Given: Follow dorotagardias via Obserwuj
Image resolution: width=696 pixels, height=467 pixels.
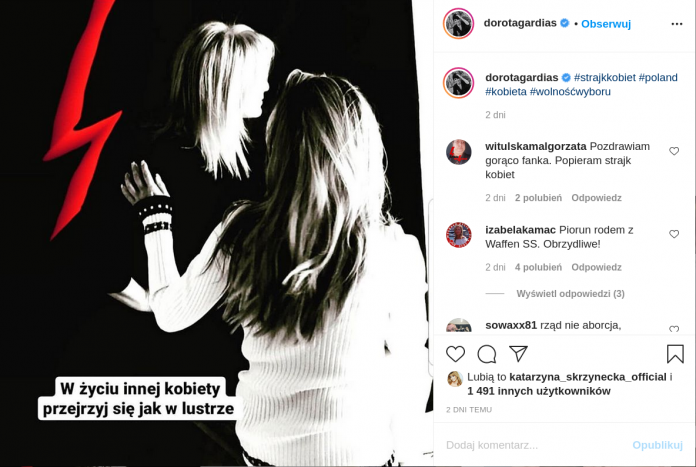Looking at the screenshot, I should tap(606, 24).
